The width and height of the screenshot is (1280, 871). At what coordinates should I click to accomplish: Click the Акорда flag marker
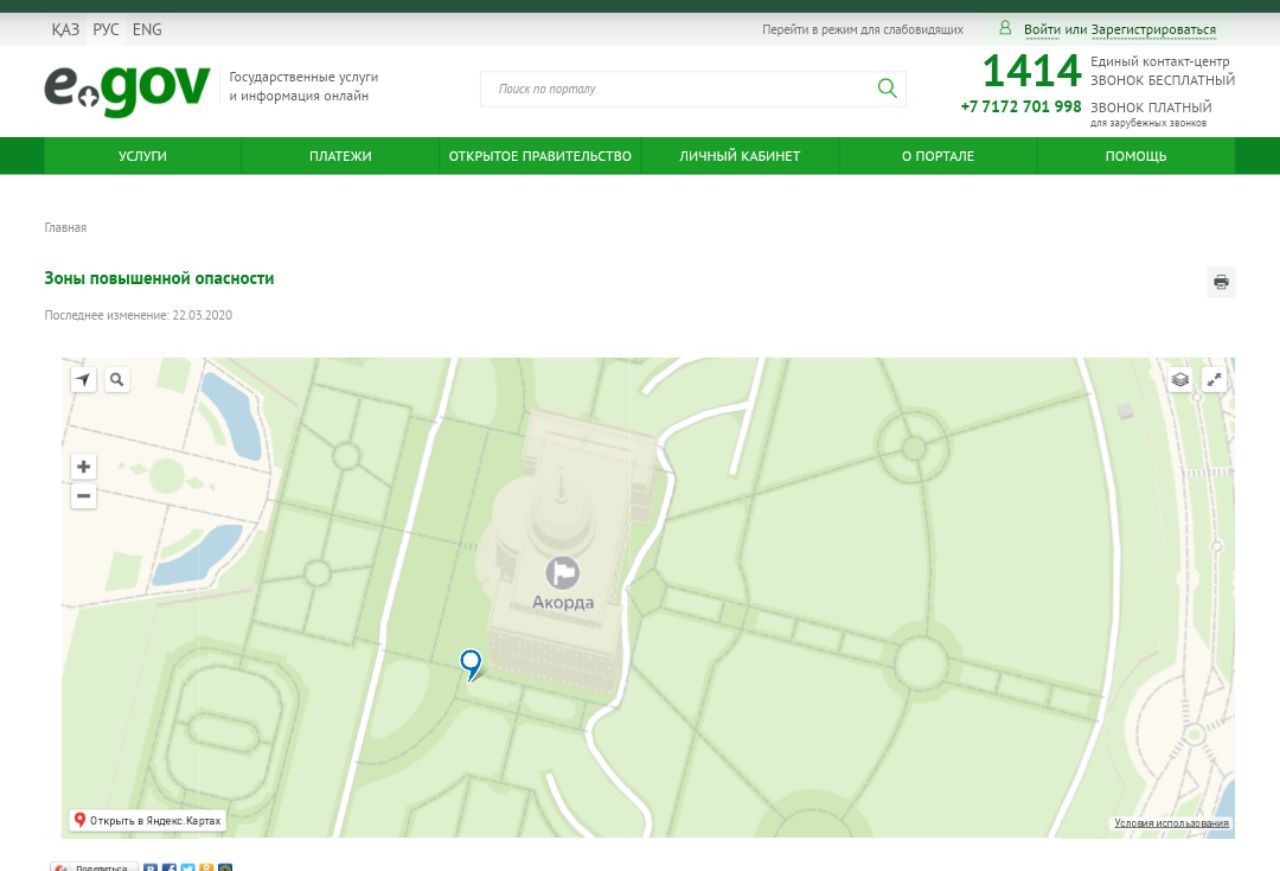562,573
